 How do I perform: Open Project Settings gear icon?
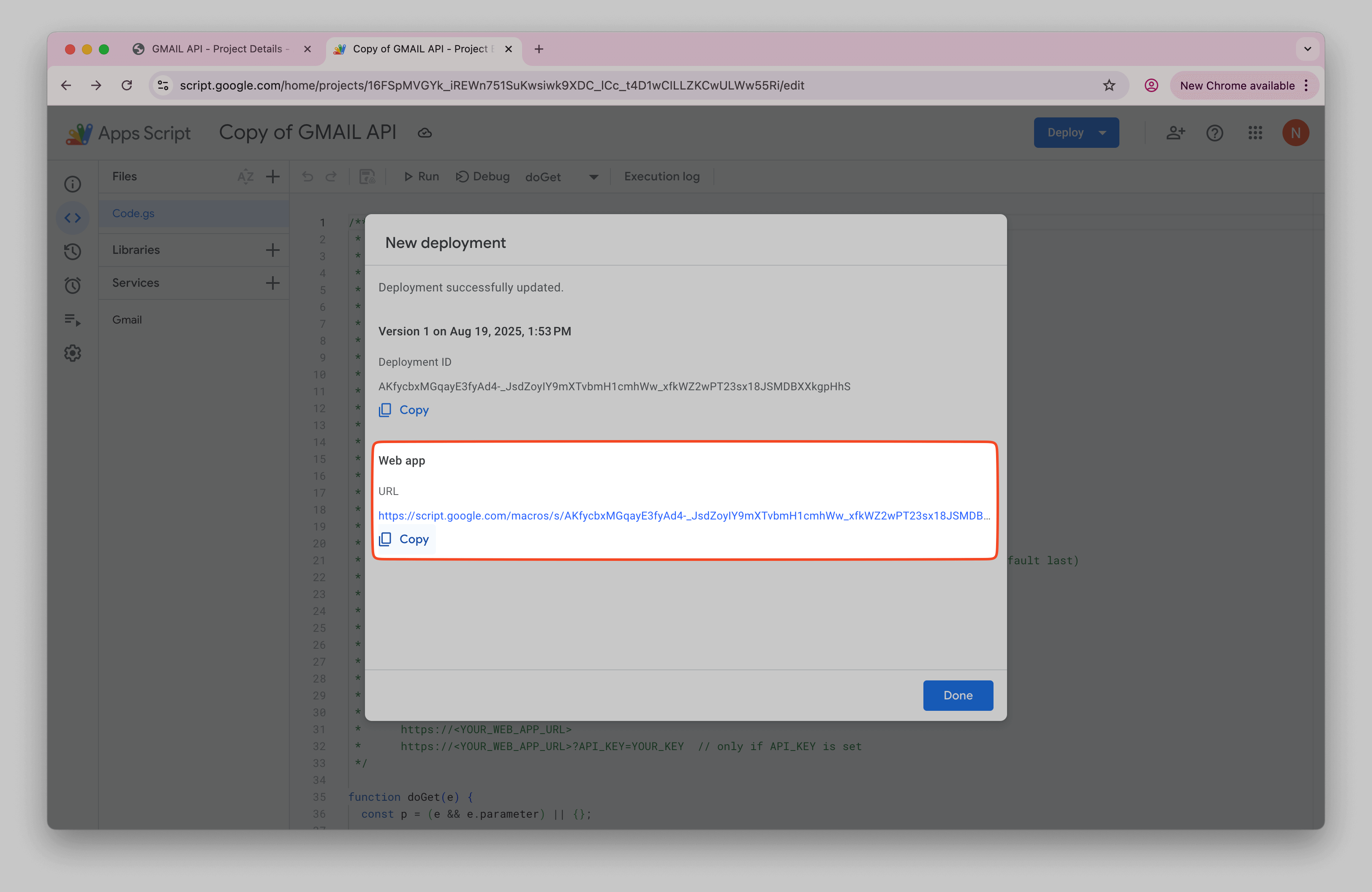click(x=73, y=353)
